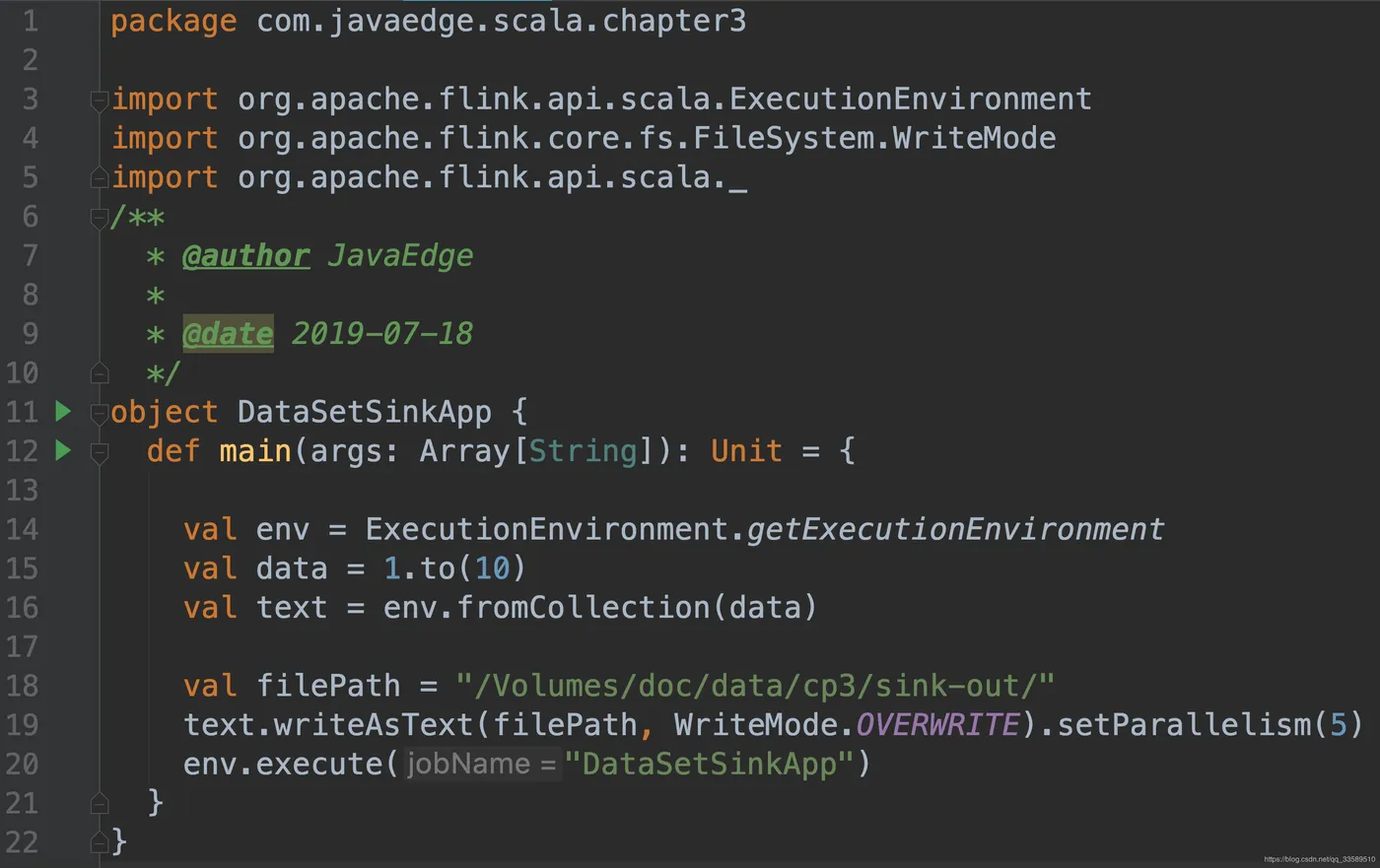This screenshot has height=868, width=1380.
Task: Click the WriteMode import statement
Action: click(584, 138)
